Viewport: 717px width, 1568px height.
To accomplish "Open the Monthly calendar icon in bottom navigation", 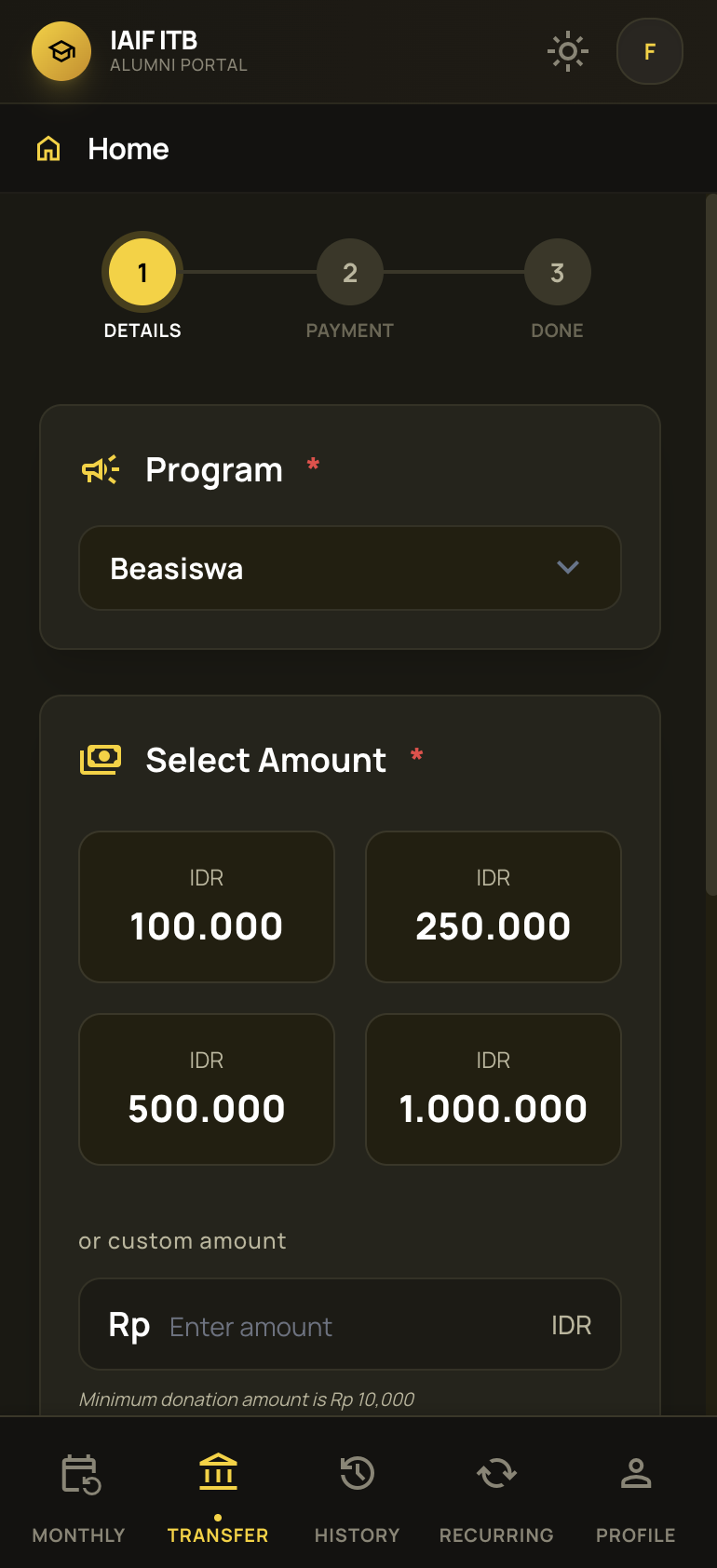I will 78,1474.
